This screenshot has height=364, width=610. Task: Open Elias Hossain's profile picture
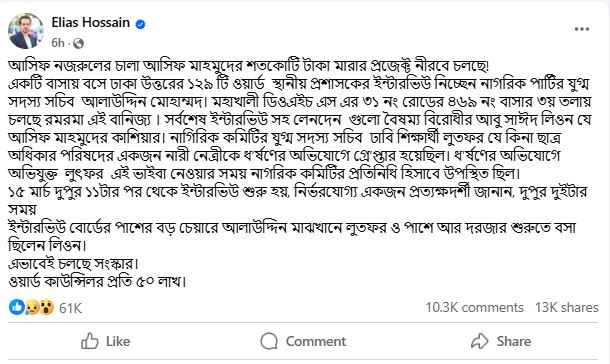pos(26,31)
